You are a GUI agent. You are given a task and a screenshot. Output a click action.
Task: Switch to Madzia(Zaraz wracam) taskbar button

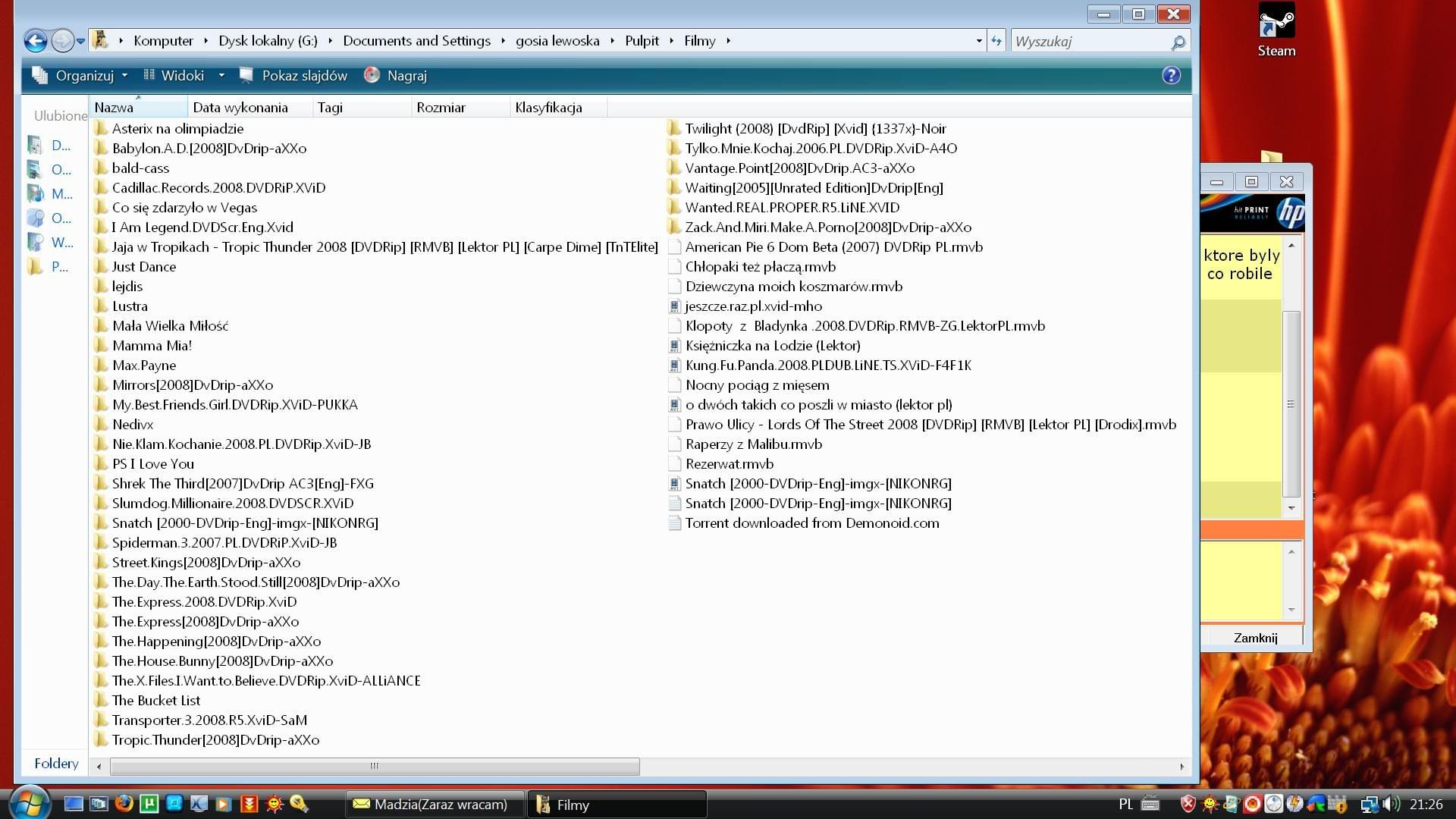[x=436, y=805]
